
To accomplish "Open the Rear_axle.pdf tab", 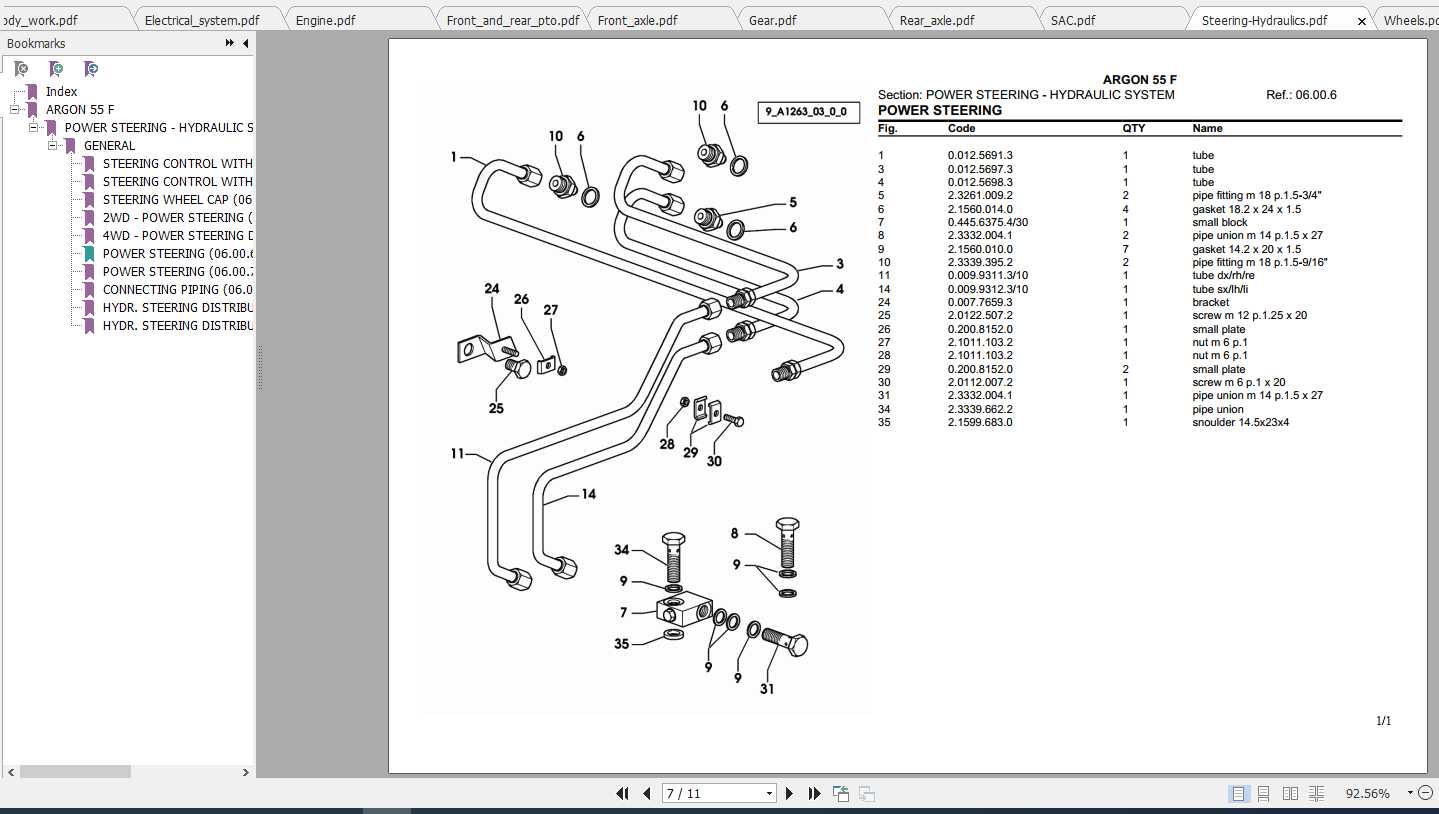I will [937, 18].
